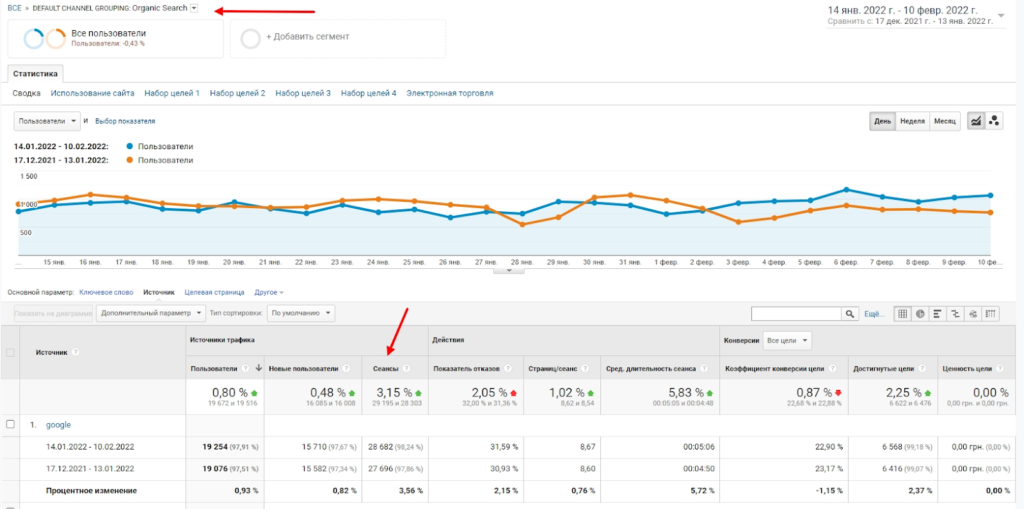Select the pie chart percentage view
This screenshot has height=509, width=1024.
coord(920,314)
